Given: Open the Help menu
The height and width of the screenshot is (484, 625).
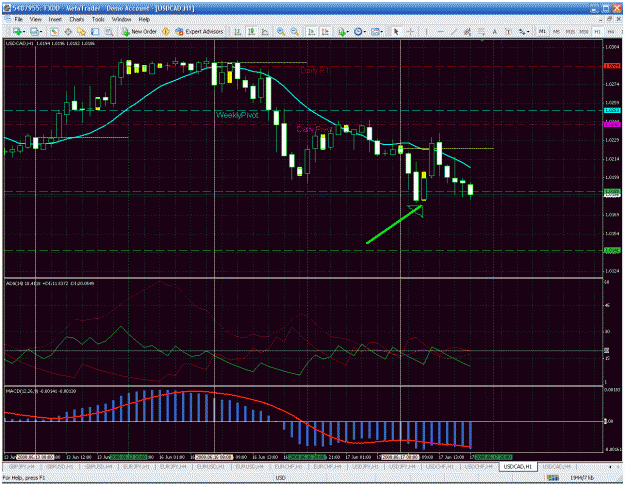Looking at the screenshot, I should click(x=144, y=19).
